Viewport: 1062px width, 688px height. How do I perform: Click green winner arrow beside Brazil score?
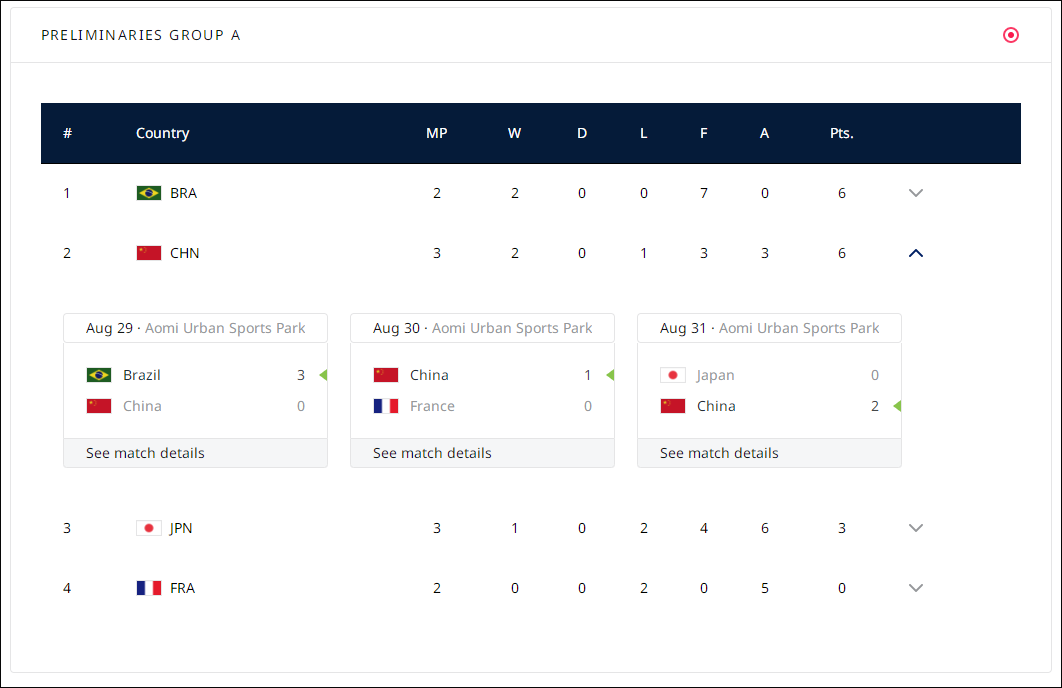pyautogui.click(x=323, y=375)
